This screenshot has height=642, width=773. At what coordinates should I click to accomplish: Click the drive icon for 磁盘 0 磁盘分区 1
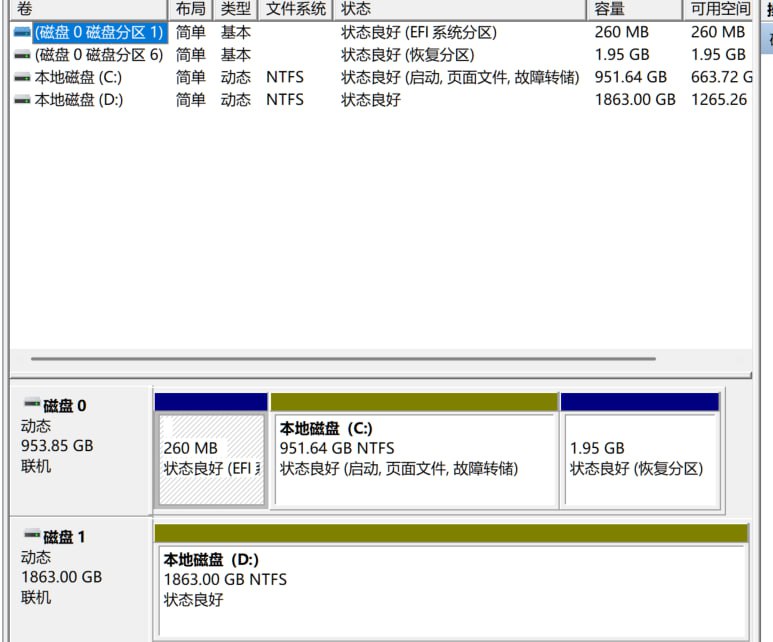pos(22,33)
